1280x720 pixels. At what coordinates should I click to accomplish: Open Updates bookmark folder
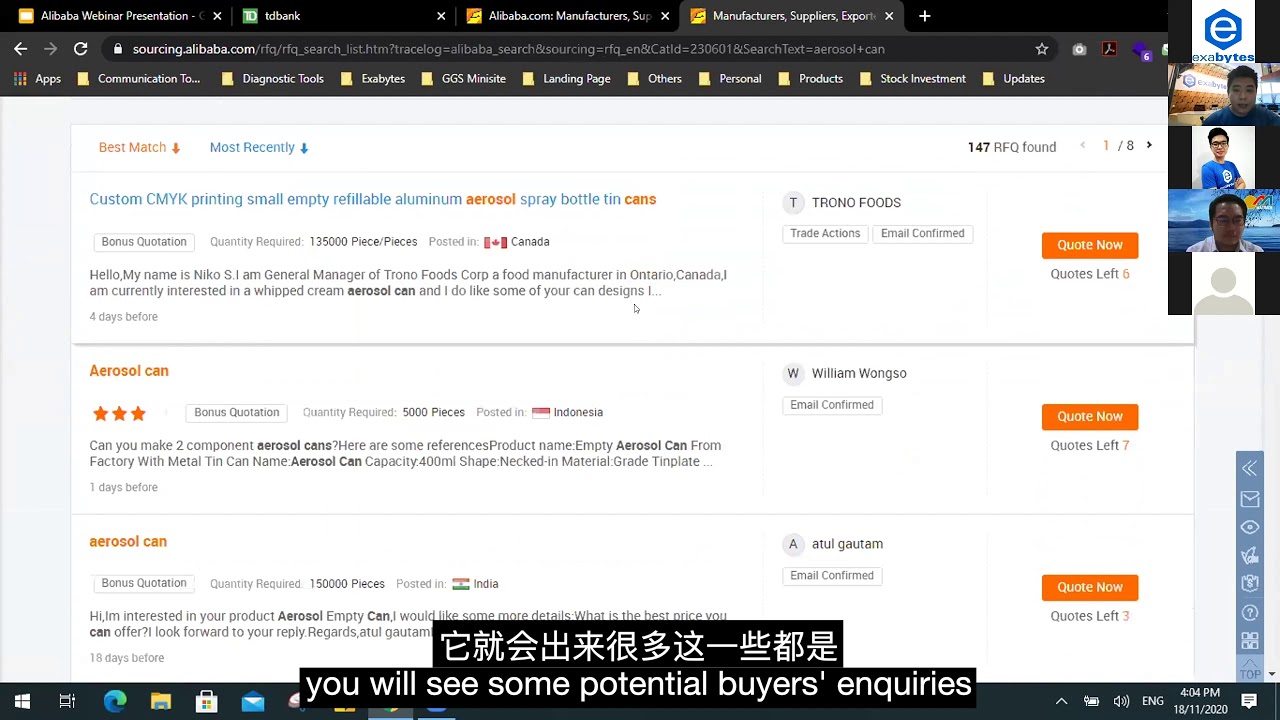1014,78
